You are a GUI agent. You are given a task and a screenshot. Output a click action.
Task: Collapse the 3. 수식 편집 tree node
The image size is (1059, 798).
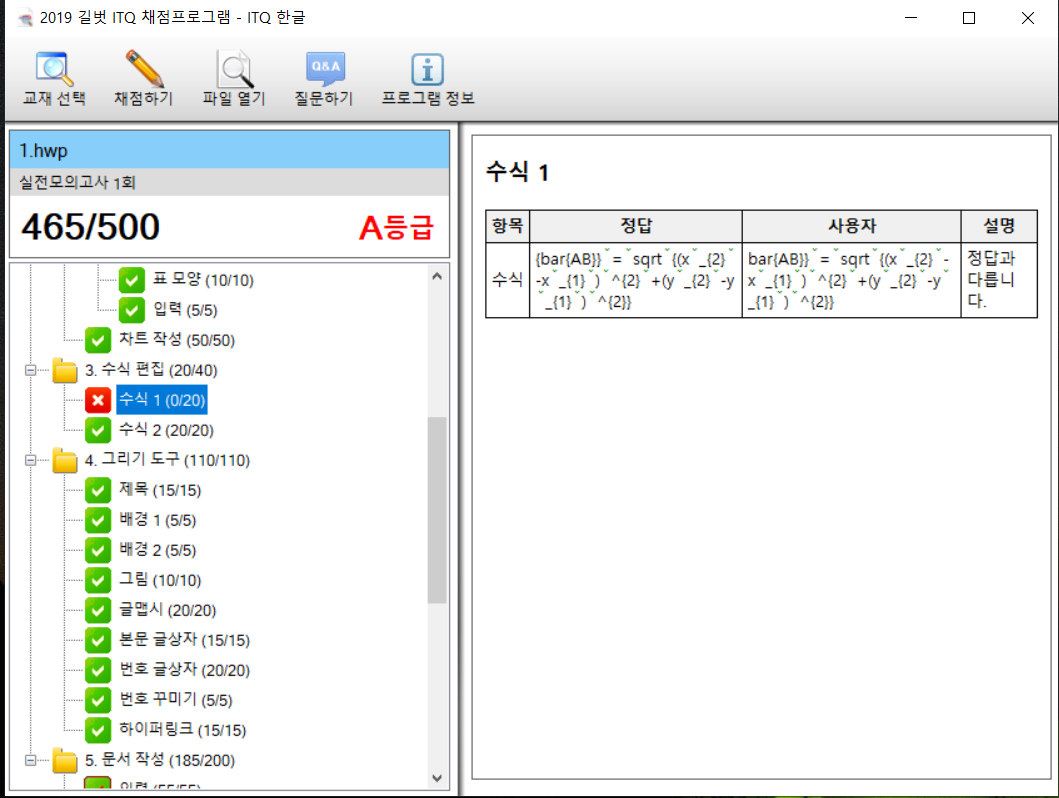[31, 371]
